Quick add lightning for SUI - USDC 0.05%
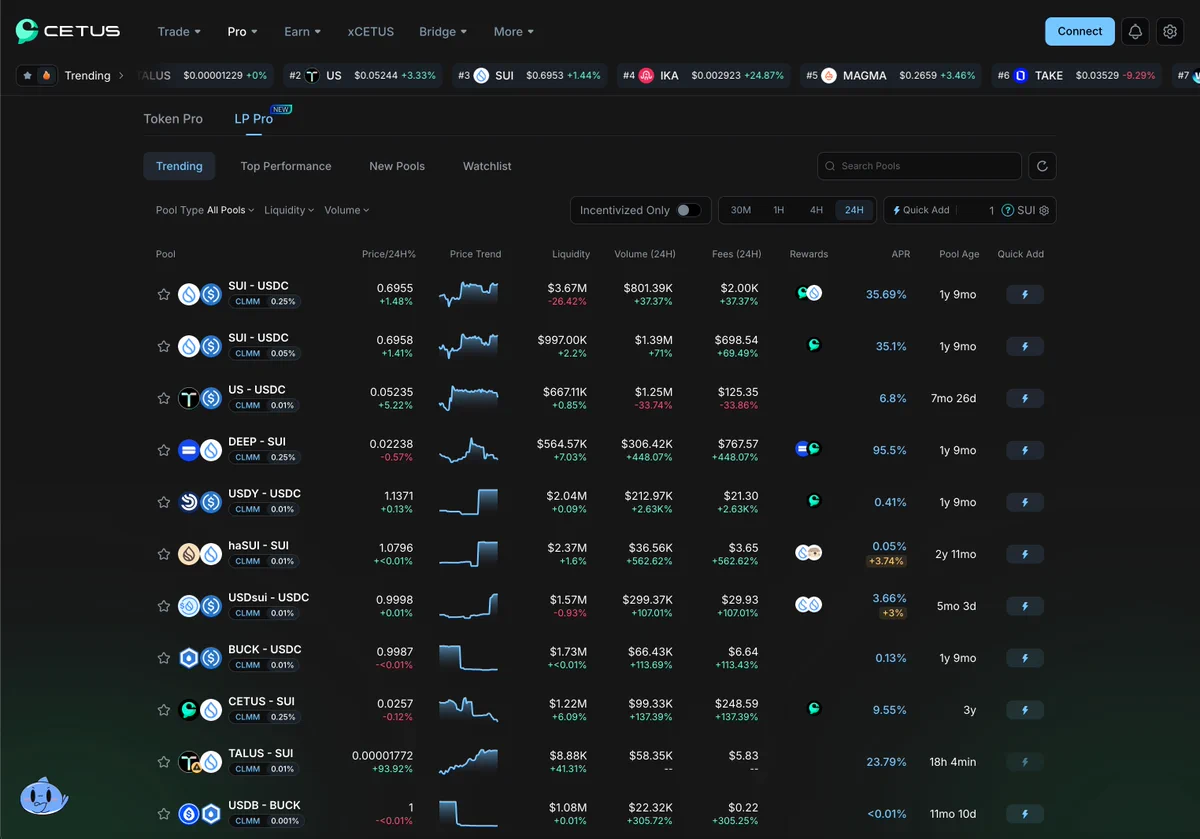The width and height of the screenshot is (1200, 839). [x=1024, y=346]
